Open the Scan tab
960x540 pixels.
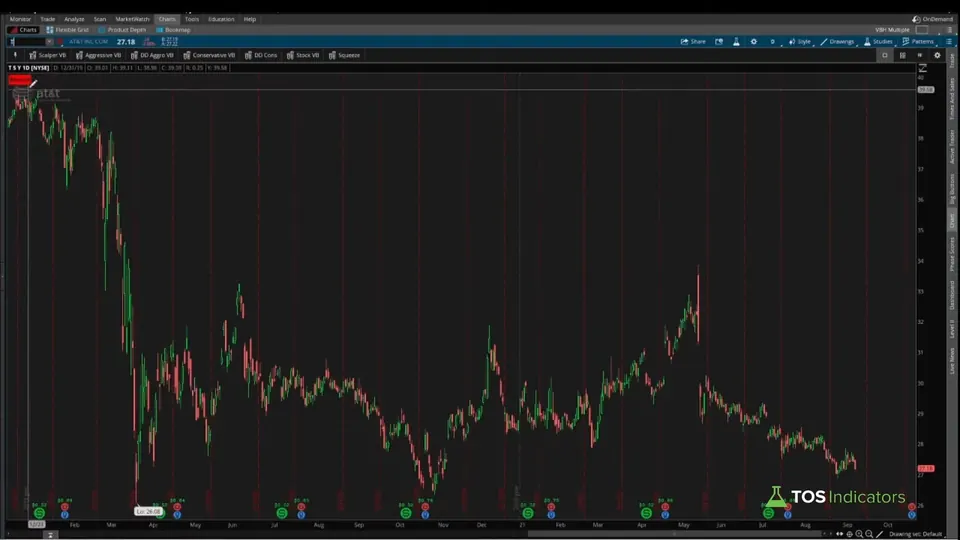coord(100,19)
